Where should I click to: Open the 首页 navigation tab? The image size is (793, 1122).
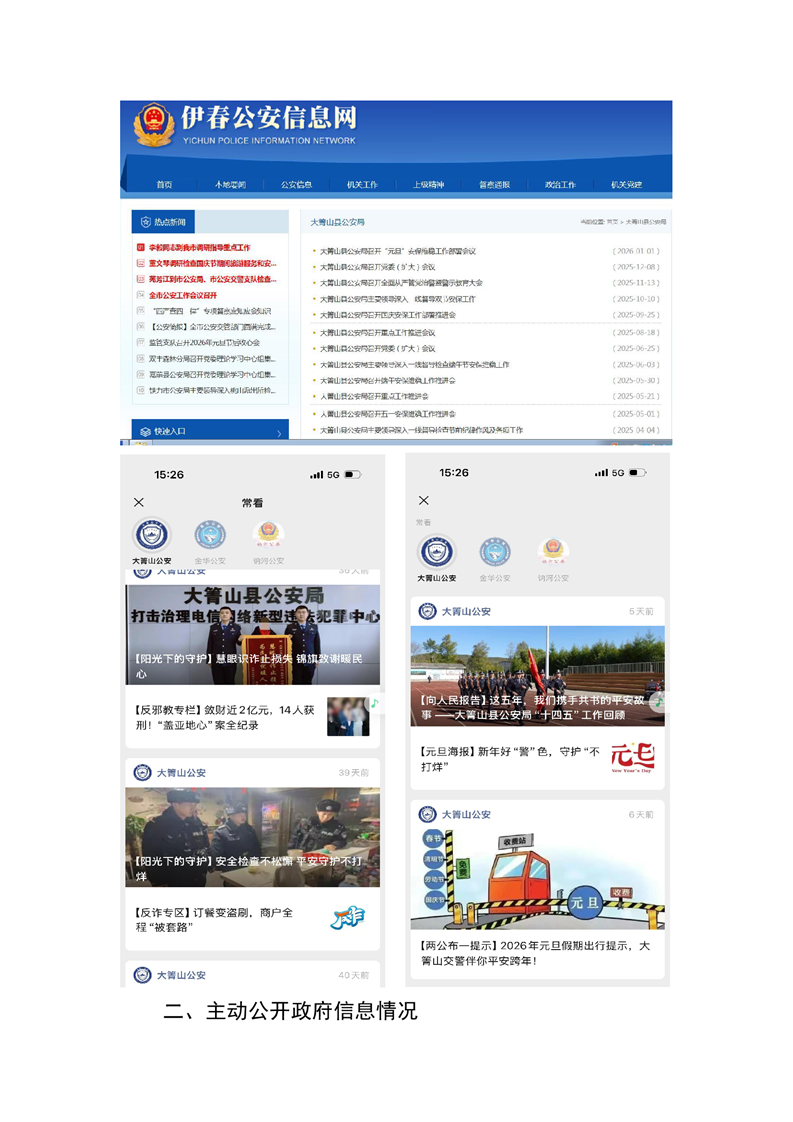pos(164,185)
